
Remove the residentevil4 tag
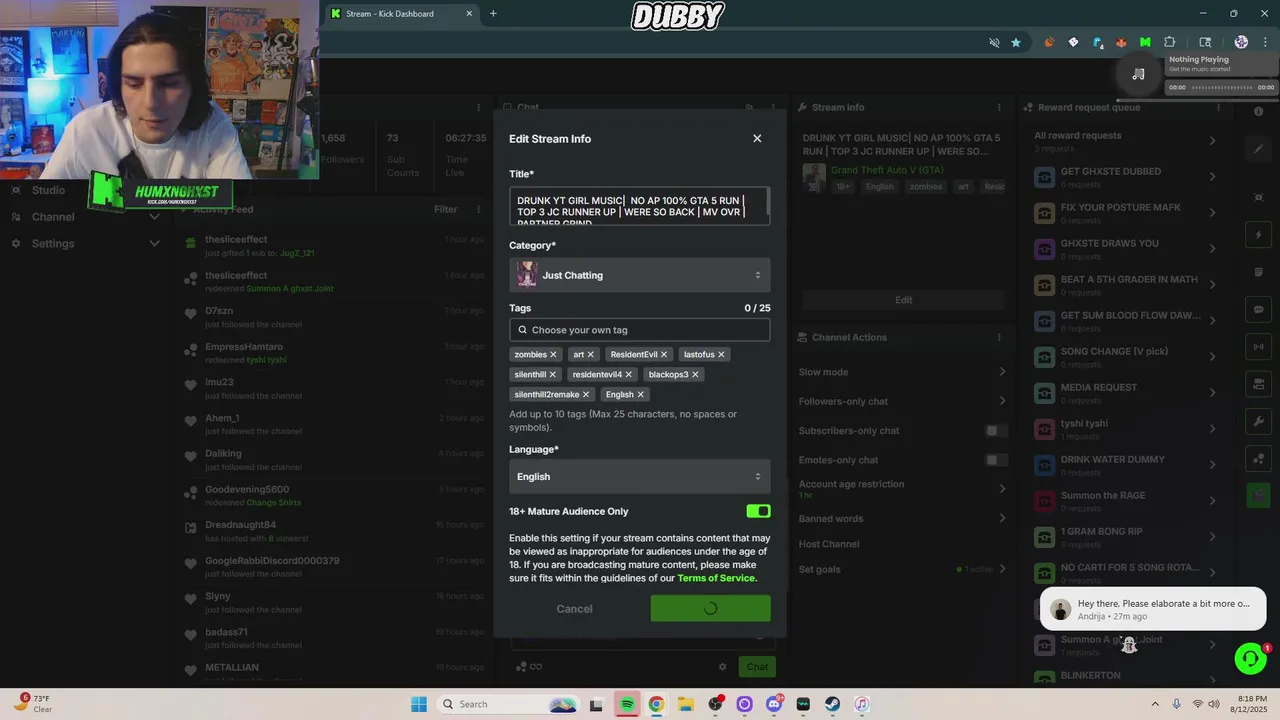click(628, 374)
